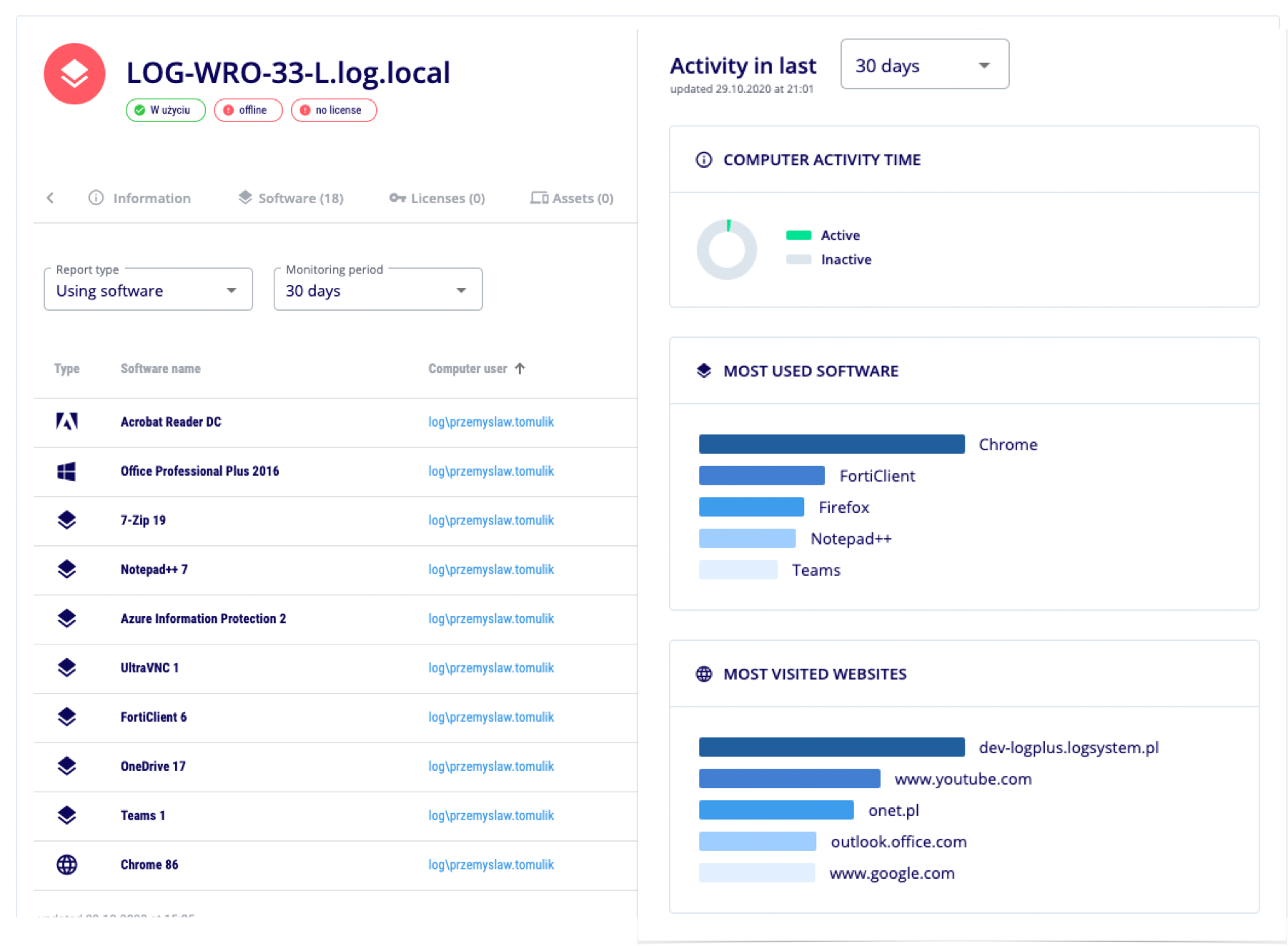Open the Assets (0) tab
The image size is (1288, 946).
(x=572, y=198)
